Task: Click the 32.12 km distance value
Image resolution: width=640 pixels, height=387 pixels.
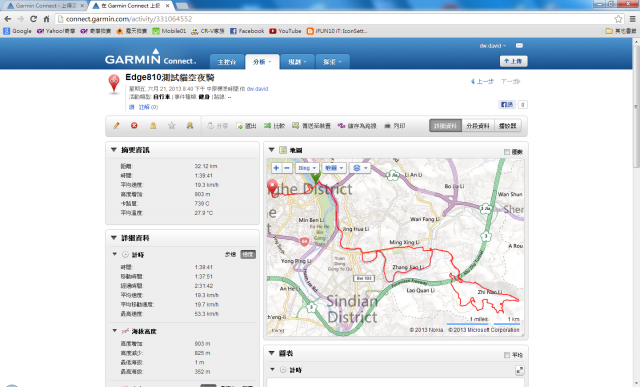Action: [206, 166]
